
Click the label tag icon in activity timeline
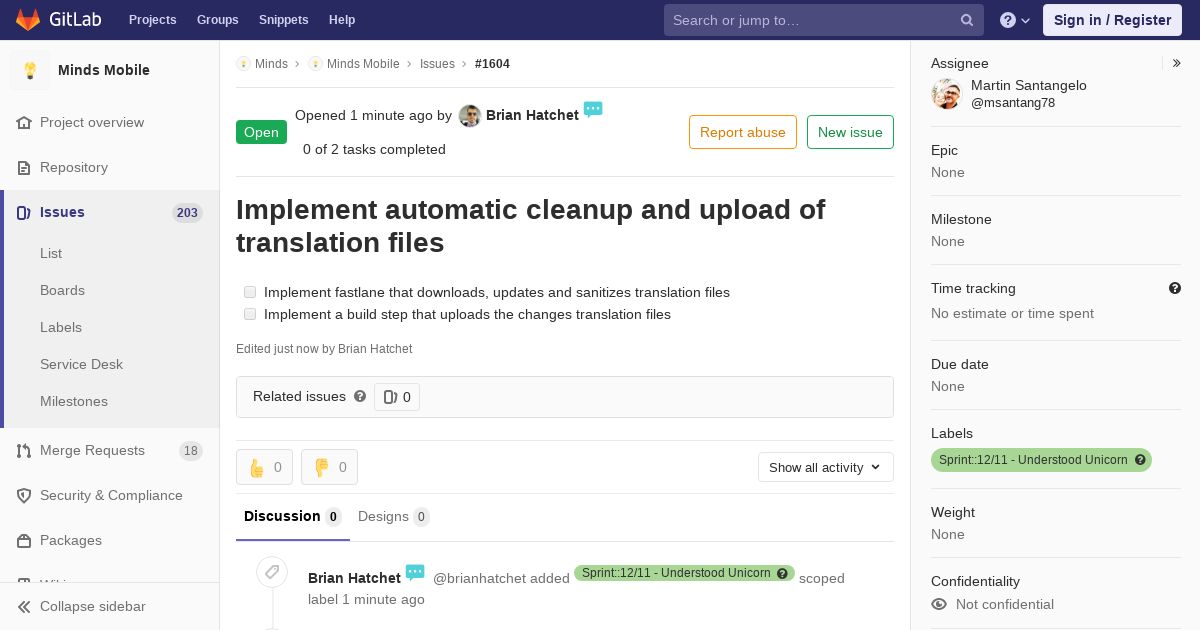pyautogui.click(x=272, y=572)
